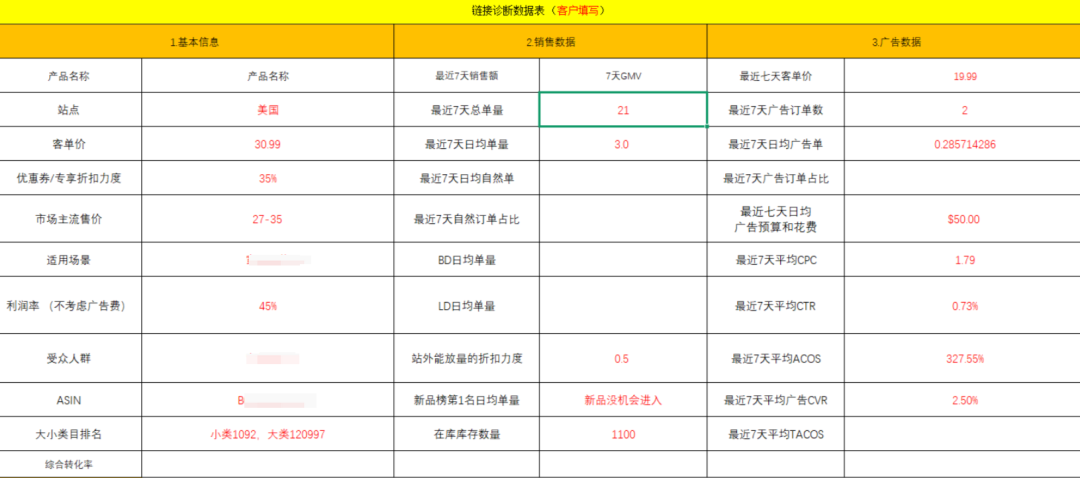Image resolution: width=1080 pixels, height=478 pixels.
Task: Select the 35% discount cell
Action: pyautogui.click(x=268, y=178)
